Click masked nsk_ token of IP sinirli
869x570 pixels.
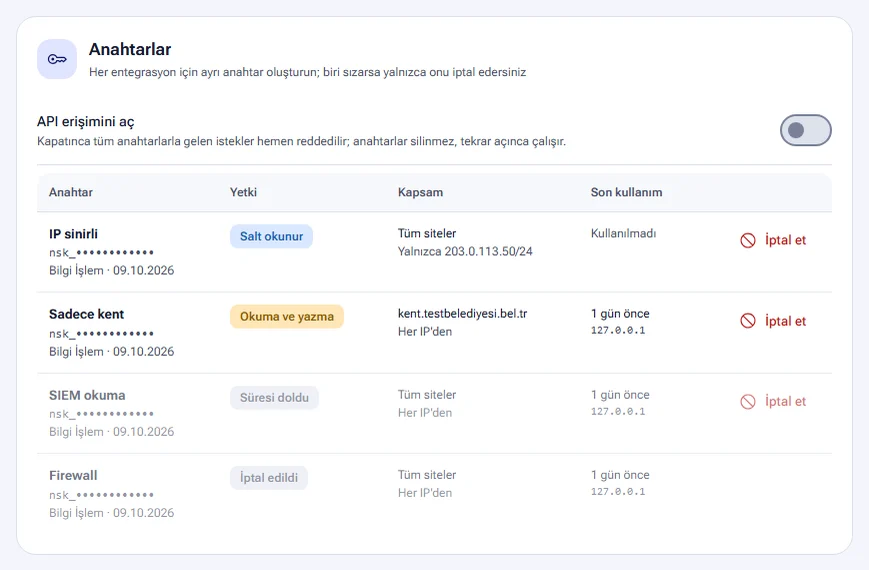(101, 253)
